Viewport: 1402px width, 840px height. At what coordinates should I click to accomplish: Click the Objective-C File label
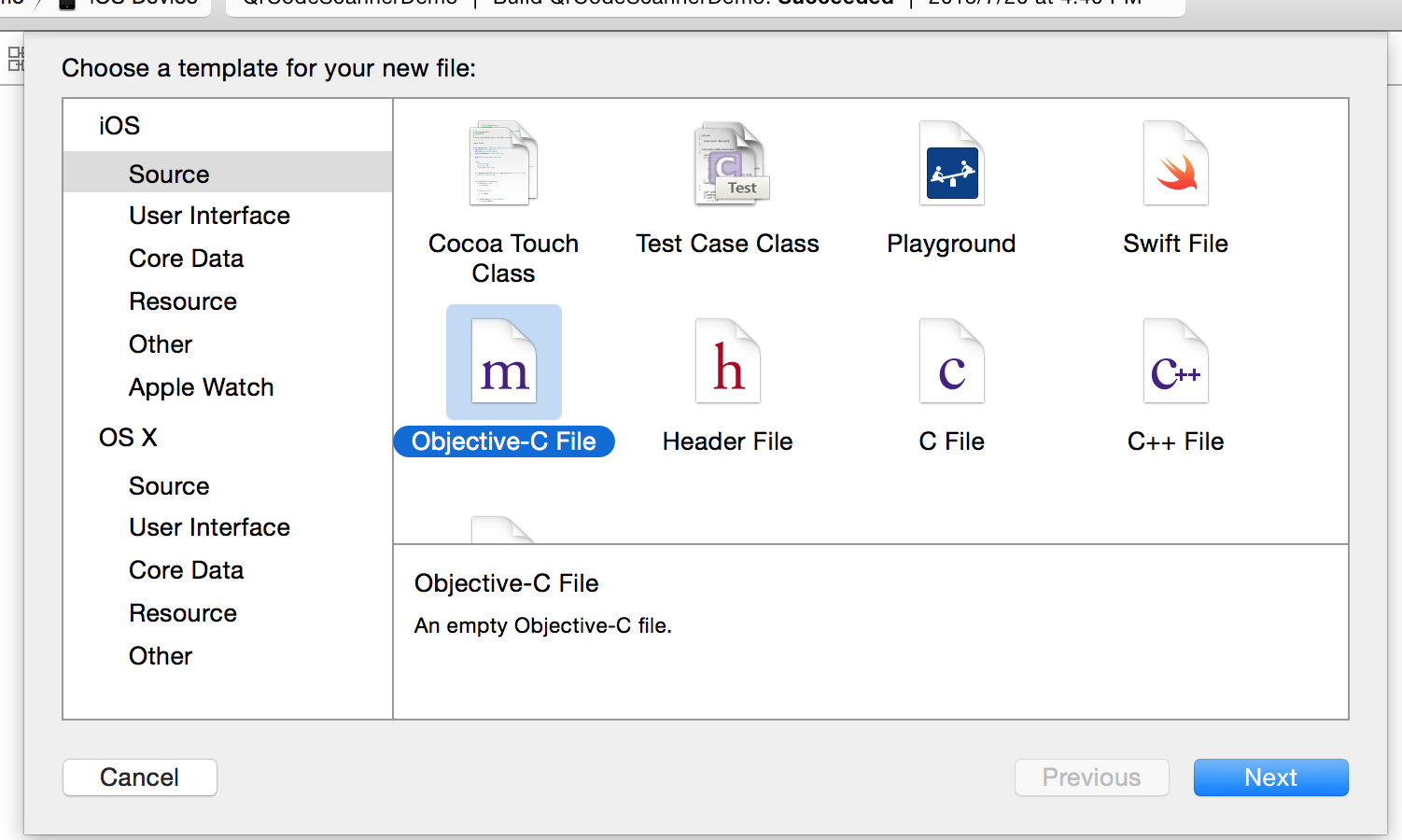[504, 441]
